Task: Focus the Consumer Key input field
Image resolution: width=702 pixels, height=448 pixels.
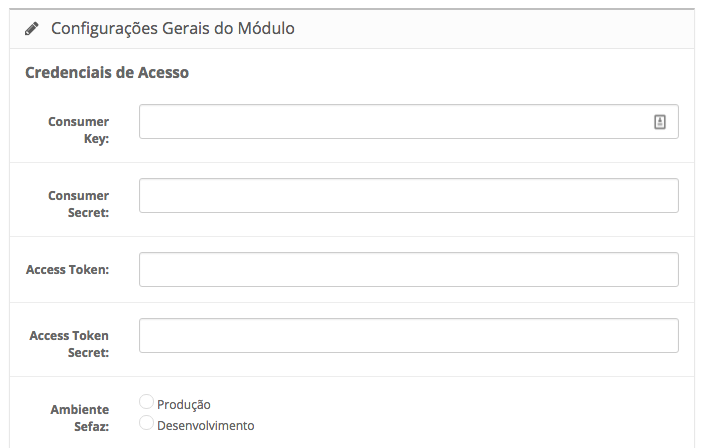Action: click(409, 122)
